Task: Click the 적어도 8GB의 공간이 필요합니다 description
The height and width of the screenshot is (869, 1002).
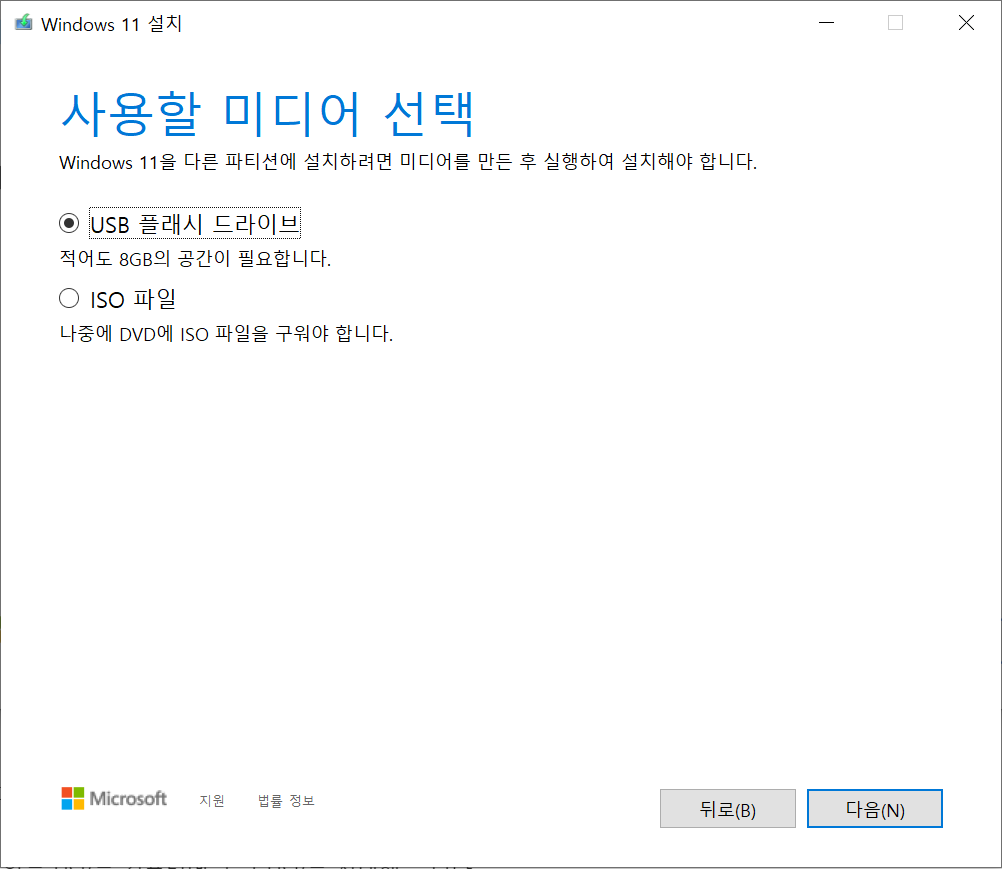Action: coord(195,259)
